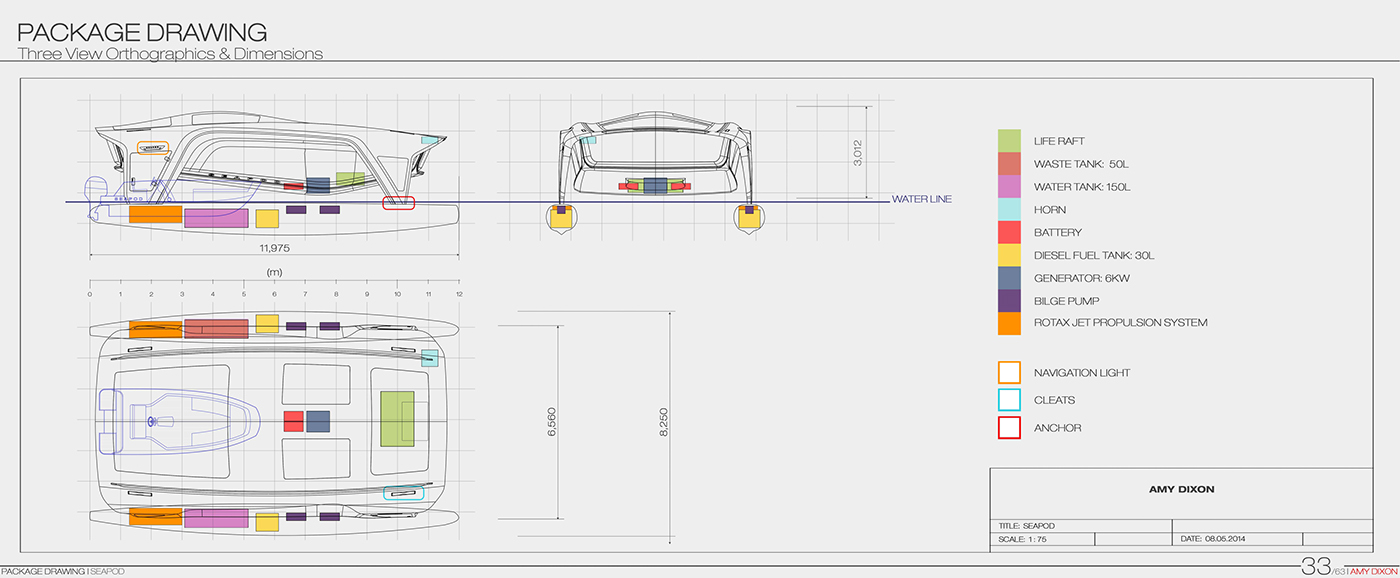Select the 'NAVIGATION LIGHT' legend label
1400x578 pixels.
click(1082, 373)
